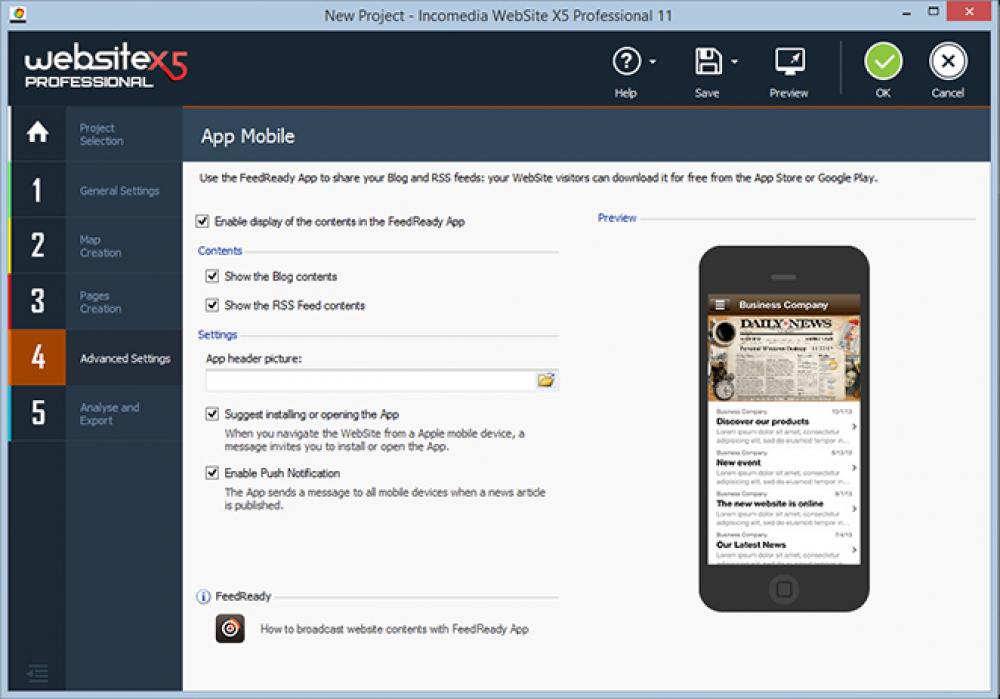The width and height of the screenshot is (1000, 699).
Task: Click the Cancel icon in the toolbar
Action: pos(947,61)
